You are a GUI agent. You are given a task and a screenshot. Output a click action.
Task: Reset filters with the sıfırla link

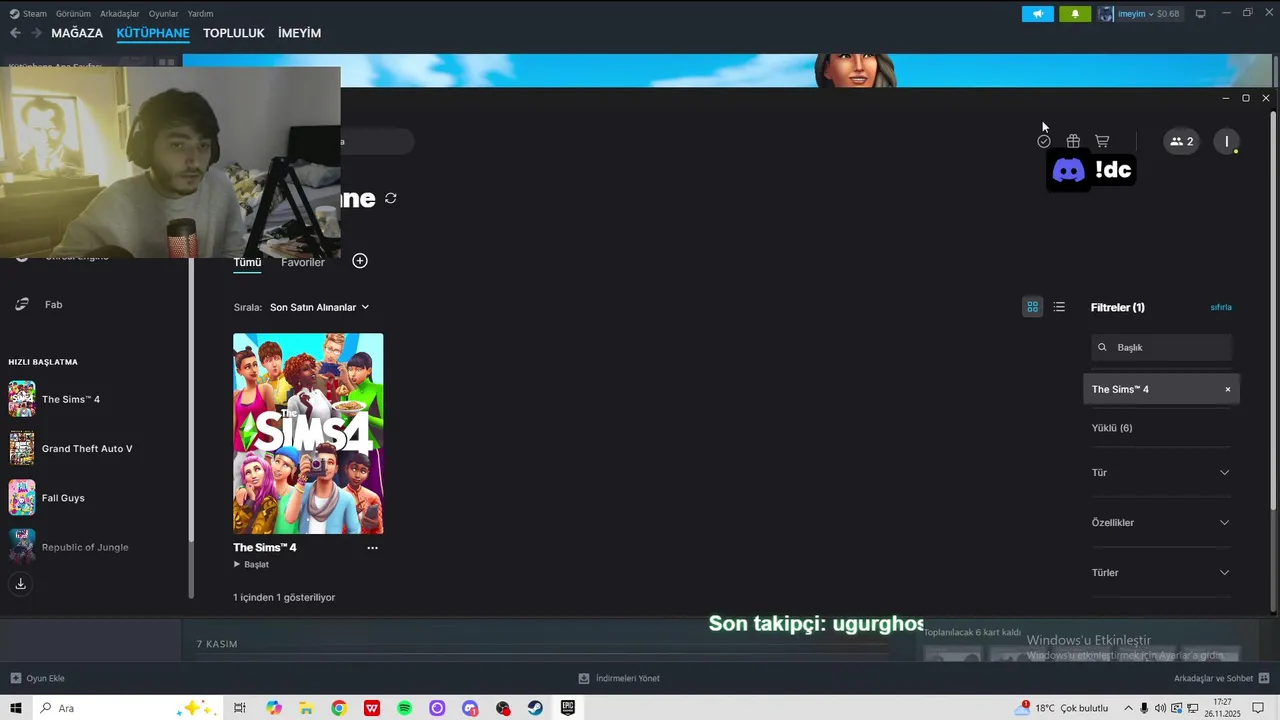1221,307
